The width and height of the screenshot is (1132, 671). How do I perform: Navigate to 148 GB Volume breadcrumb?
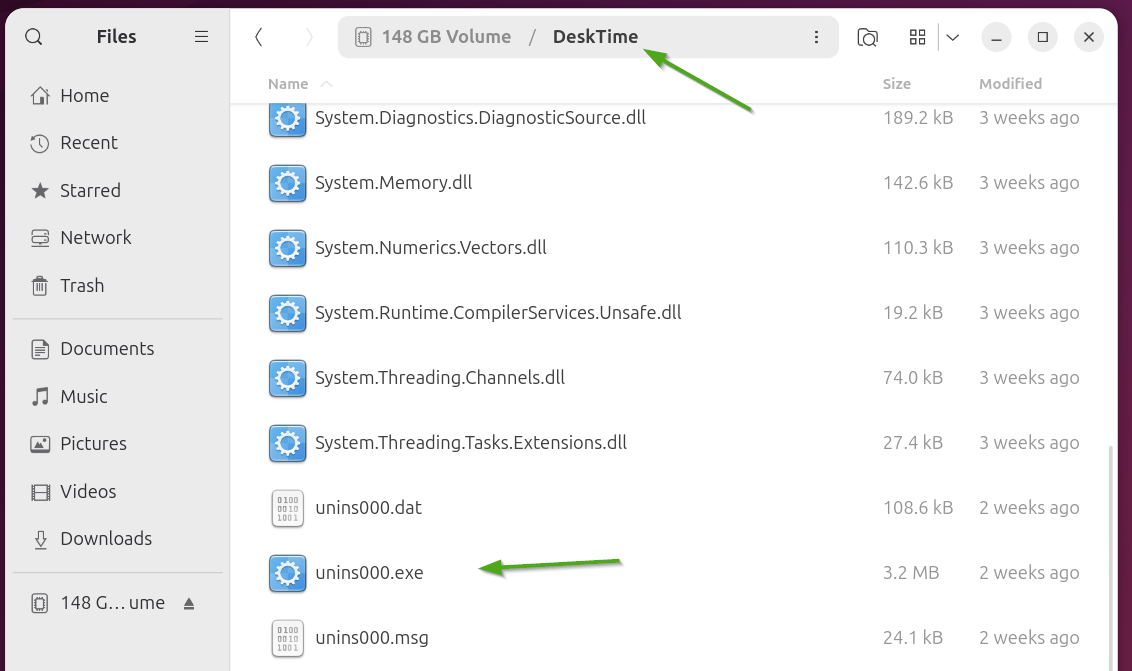coord(445,37)
